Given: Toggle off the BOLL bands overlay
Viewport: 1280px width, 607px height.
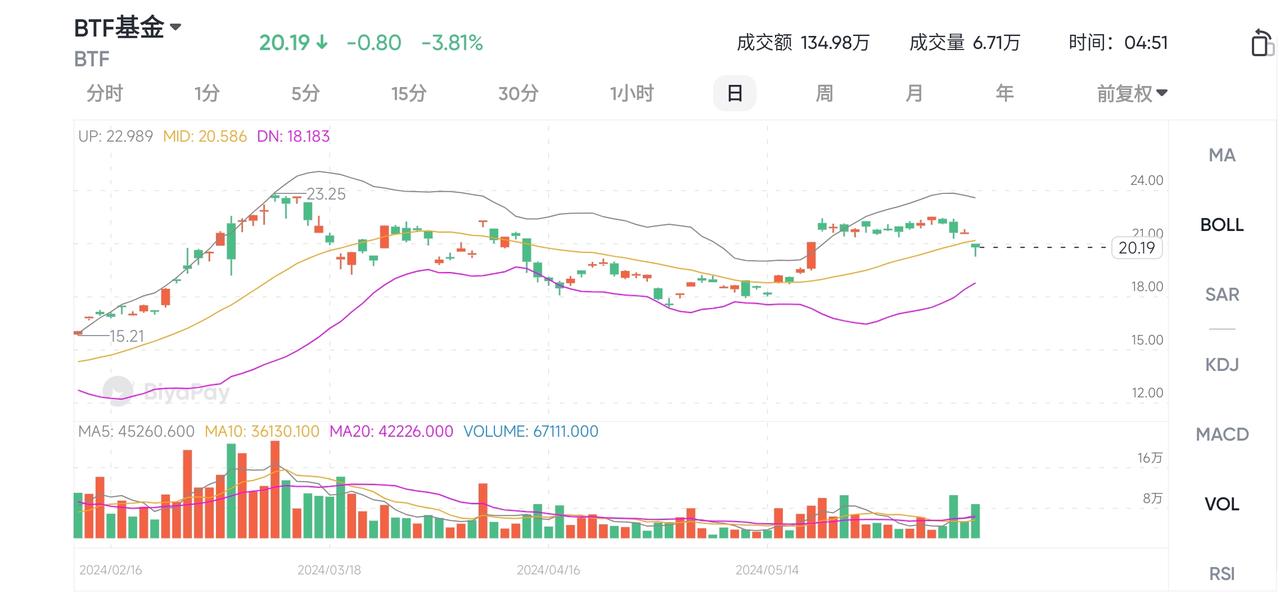Looking at the screenshot, I should pyautogui.click(x=1222, y=224).
